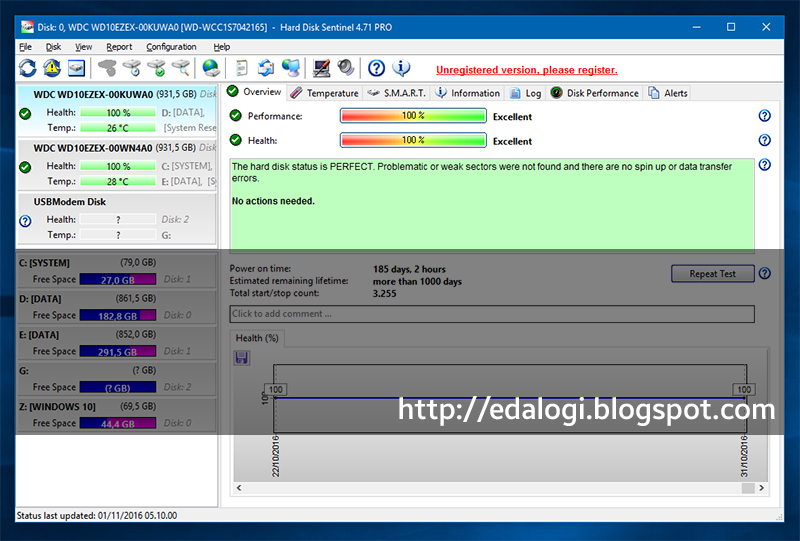Click the Click to add comment field
800x541 pixels.
pyautogui.click(x=492, y=314)
